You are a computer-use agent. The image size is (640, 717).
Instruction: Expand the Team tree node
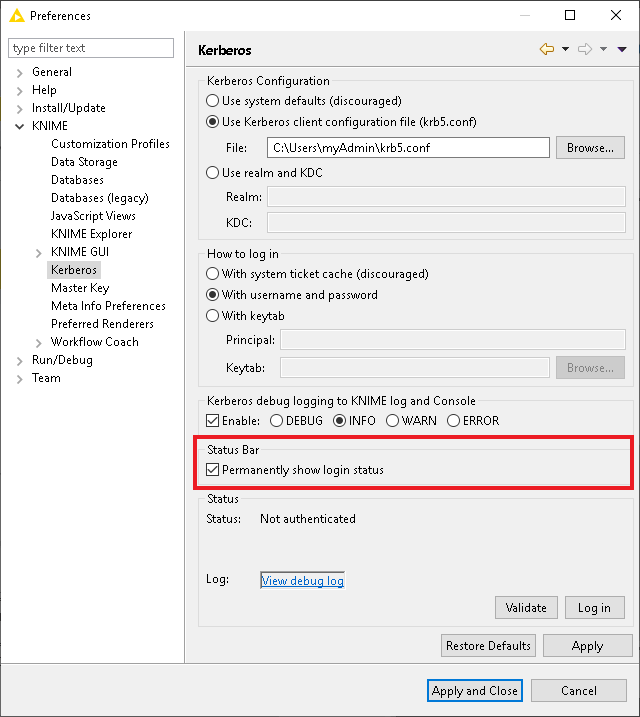point(19,379)
